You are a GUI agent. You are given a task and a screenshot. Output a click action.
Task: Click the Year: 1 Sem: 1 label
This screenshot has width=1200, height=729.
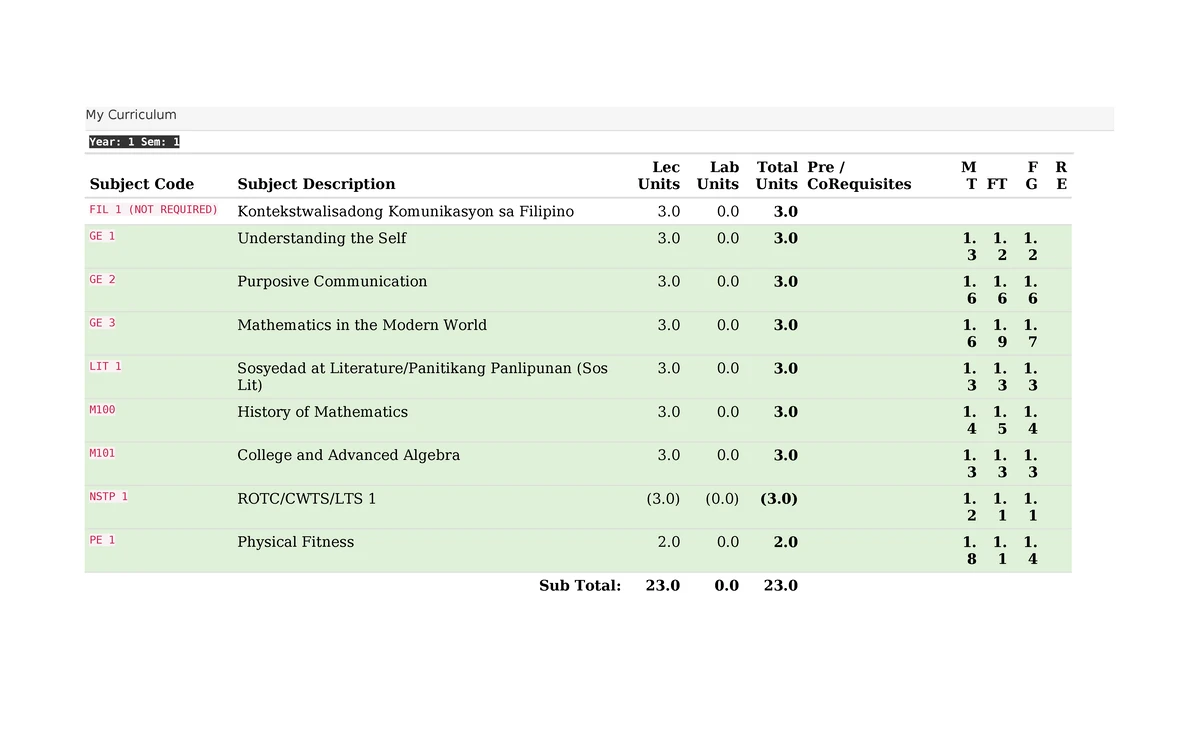[x=134, y=142]
